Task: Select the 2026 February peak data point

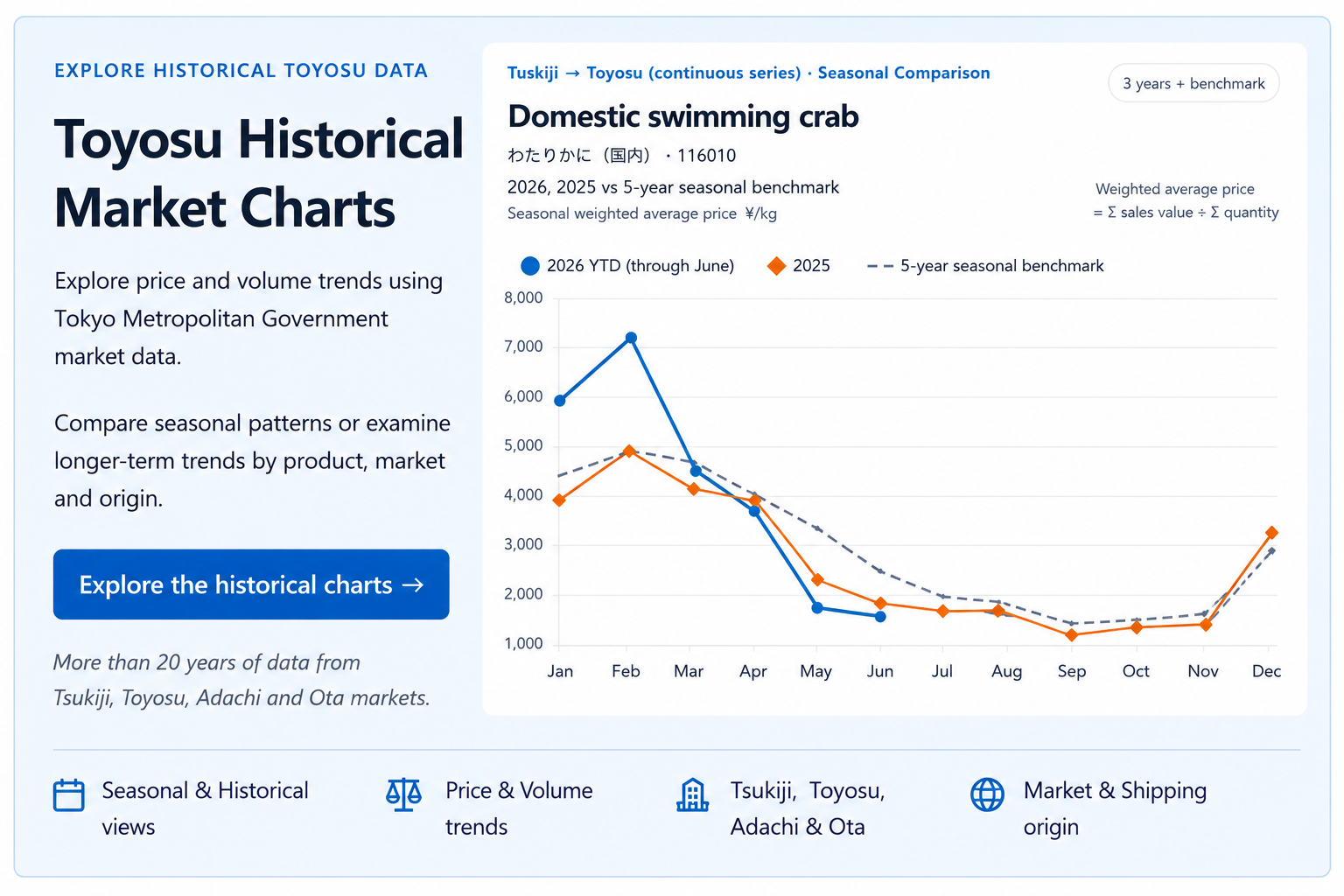Action: (631, 338)
